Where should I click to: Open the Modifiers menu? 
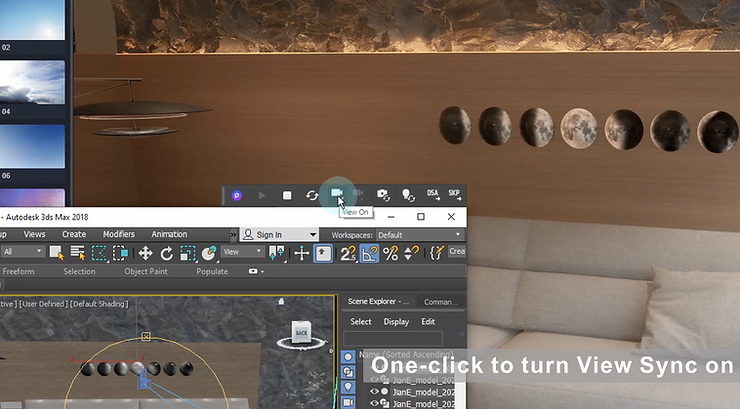[119, 234]
